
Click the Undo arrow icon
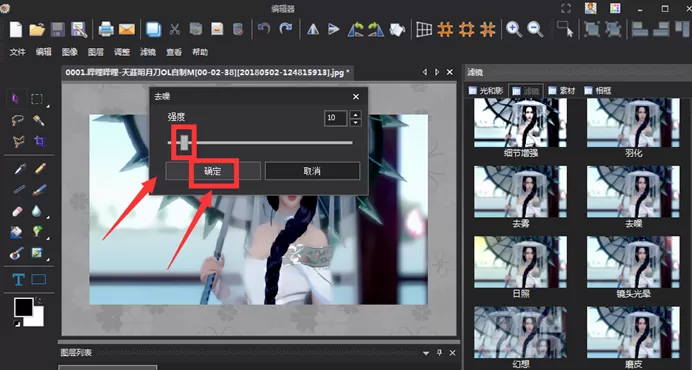pyautogui.click(x=264, y=29)
